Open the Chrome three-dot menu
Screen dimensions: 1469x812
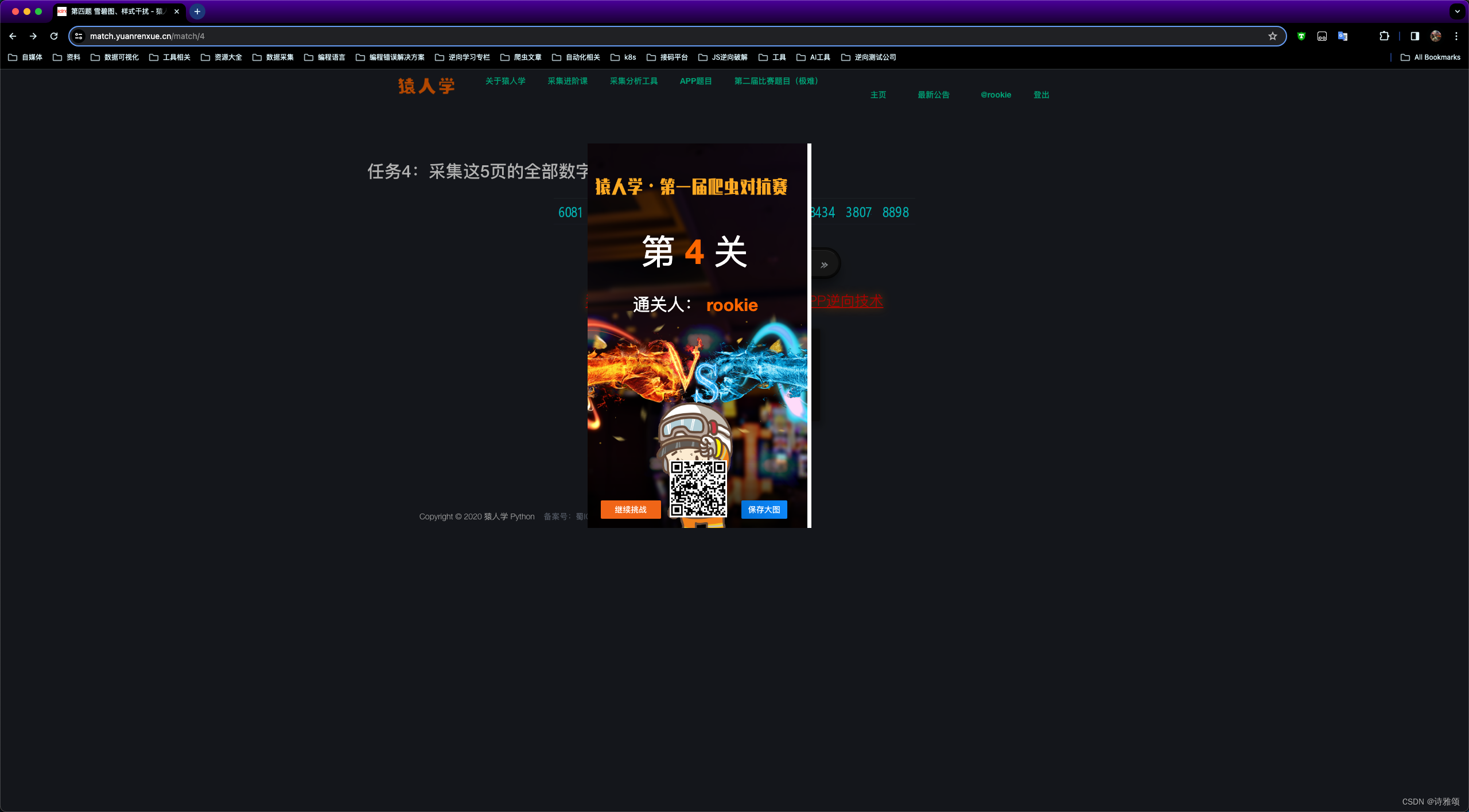pos(1456,36)
